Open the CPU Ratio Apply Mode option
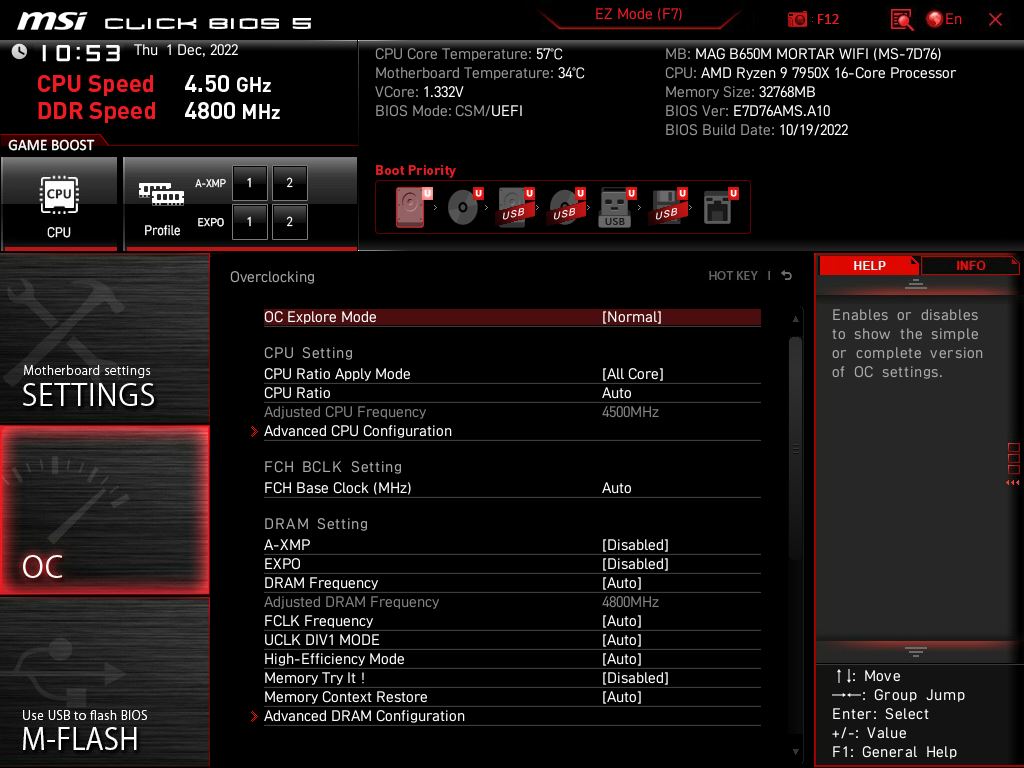This screenshot has height=768, width=1024. click(x=512, y=374)
